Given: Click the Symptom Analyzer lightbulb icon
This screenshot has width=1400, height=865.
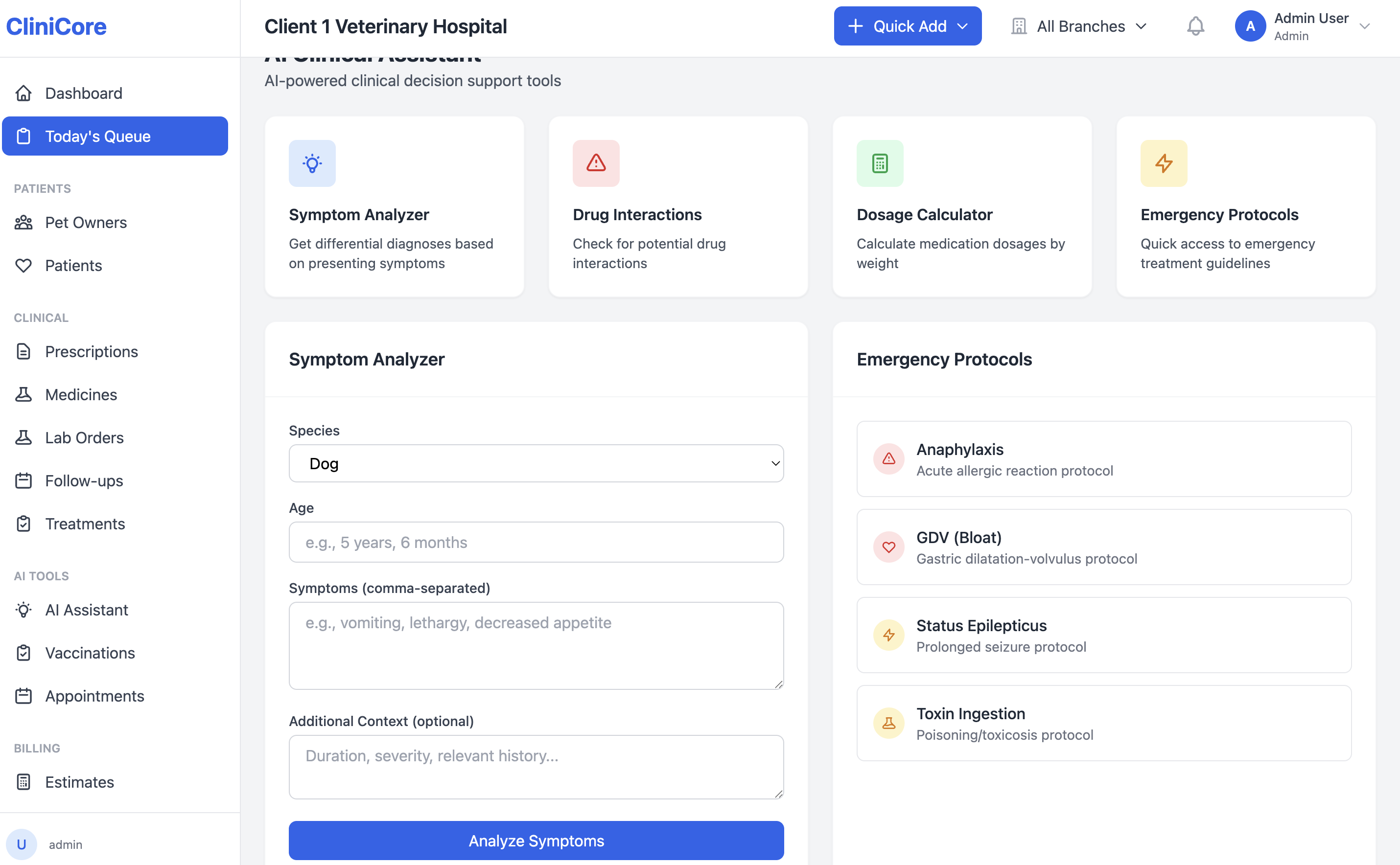Looking at the screenshot, I should [x=312, y=163].
